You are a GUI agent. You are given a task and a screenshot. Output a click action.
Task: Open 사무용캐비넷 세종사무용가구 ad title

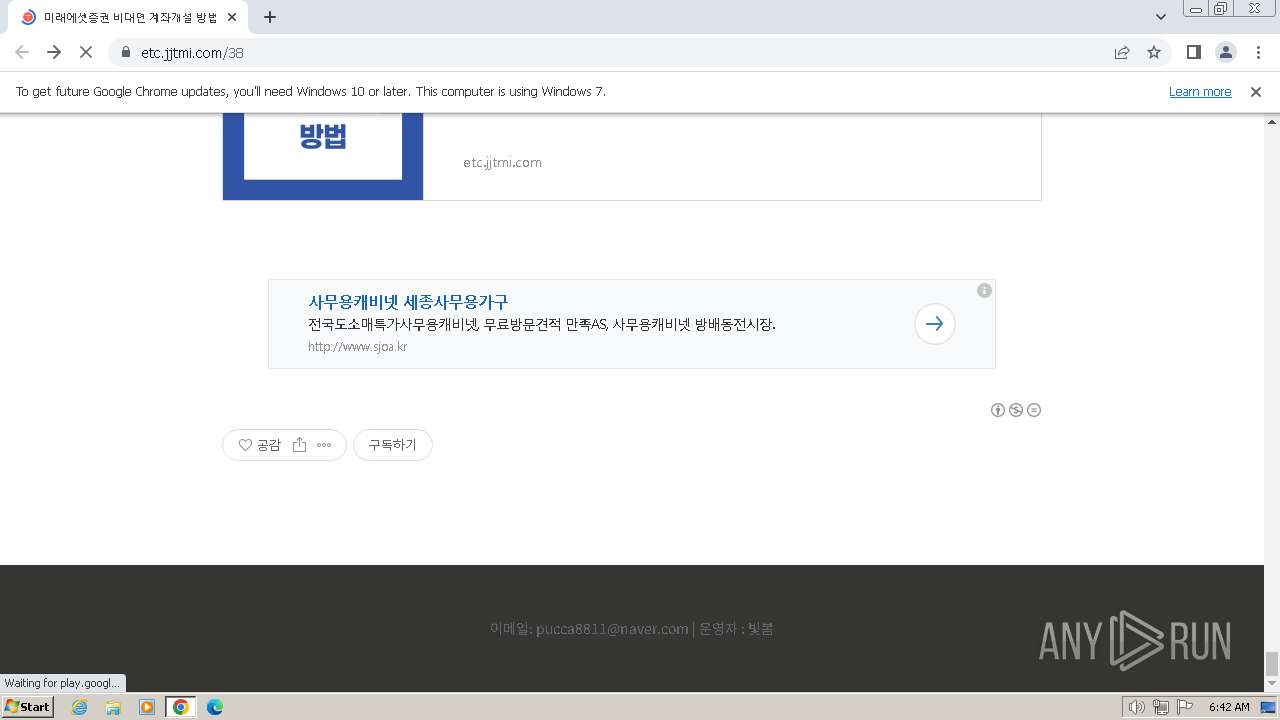(408, 301)
